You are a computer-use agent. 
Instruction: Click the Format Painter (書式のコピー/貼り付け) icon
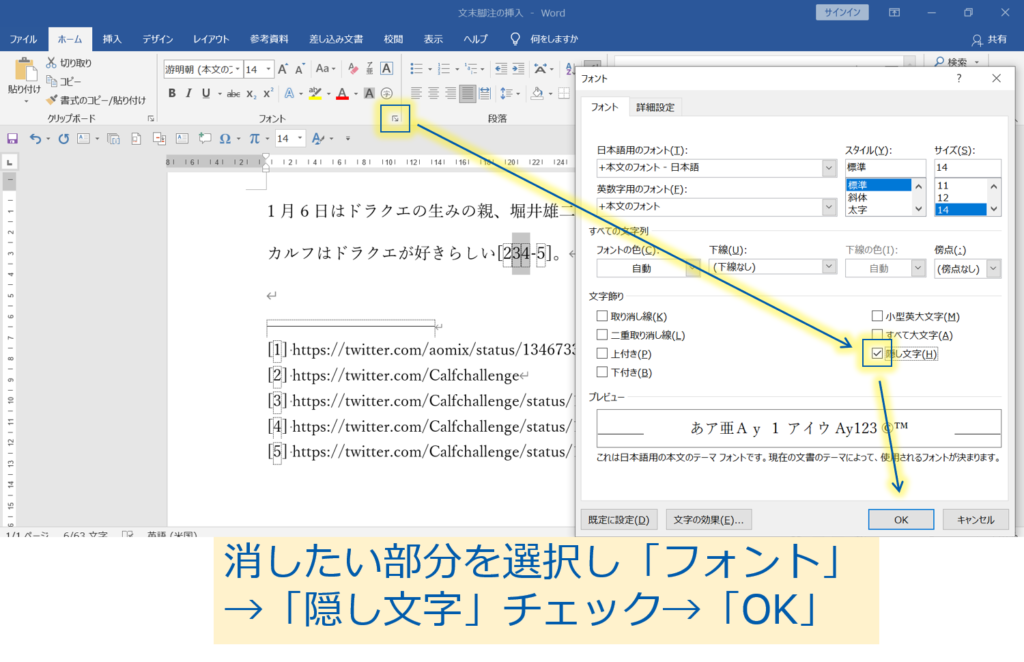pos(52,100)
